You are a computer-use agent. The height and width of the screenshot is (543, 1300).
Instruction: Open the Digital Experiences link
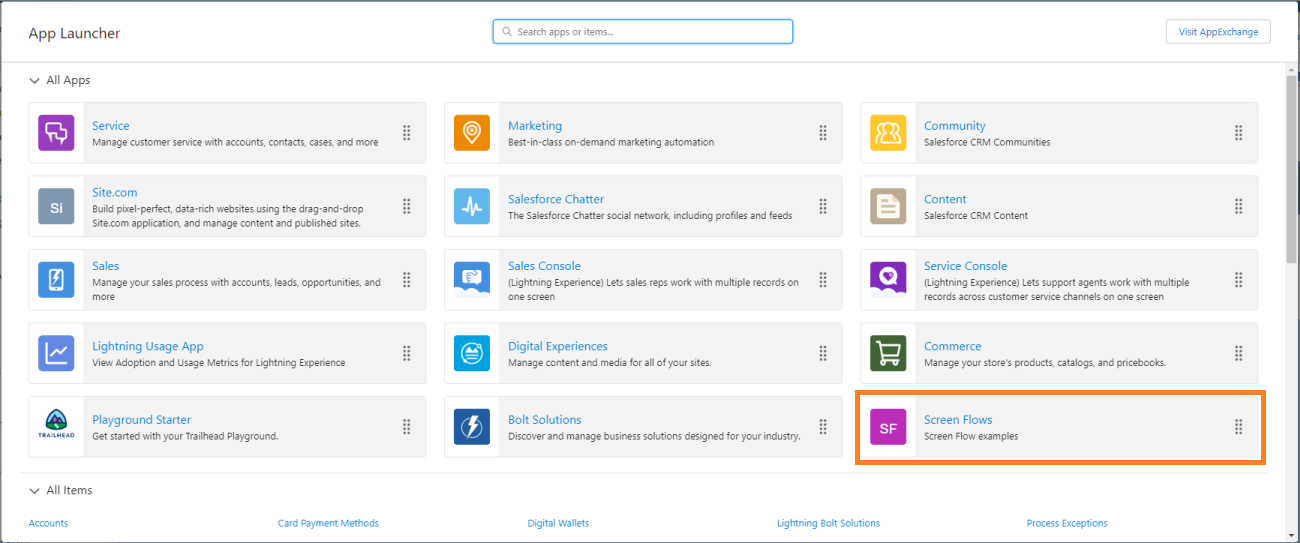pos(558,346)
